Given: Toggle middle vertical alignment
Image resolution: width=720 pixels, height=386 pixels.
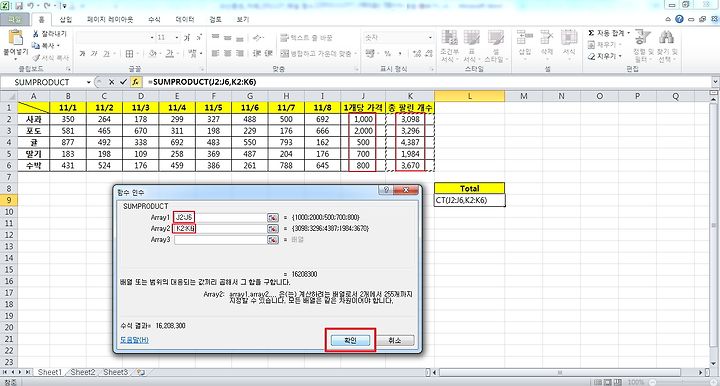Looking at the screenshot, I should pos(228,38).
